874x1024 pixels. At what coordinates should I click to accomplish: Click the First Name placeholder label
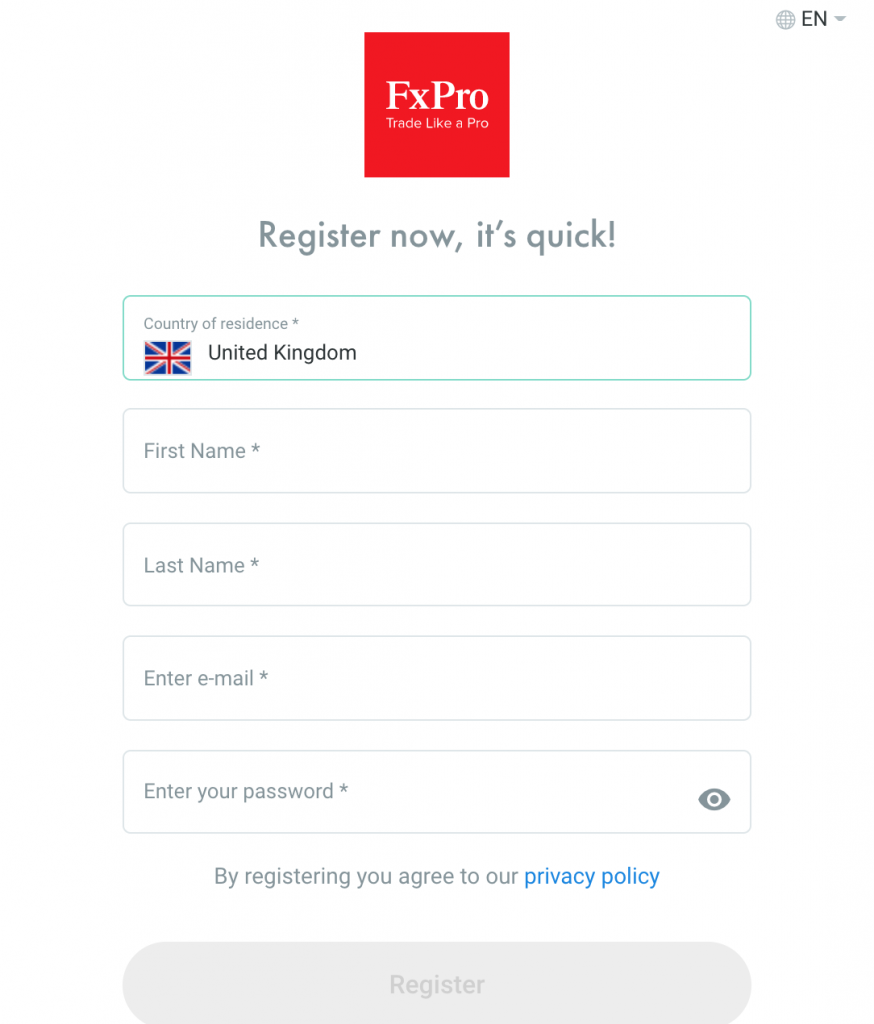click(202, 451)
